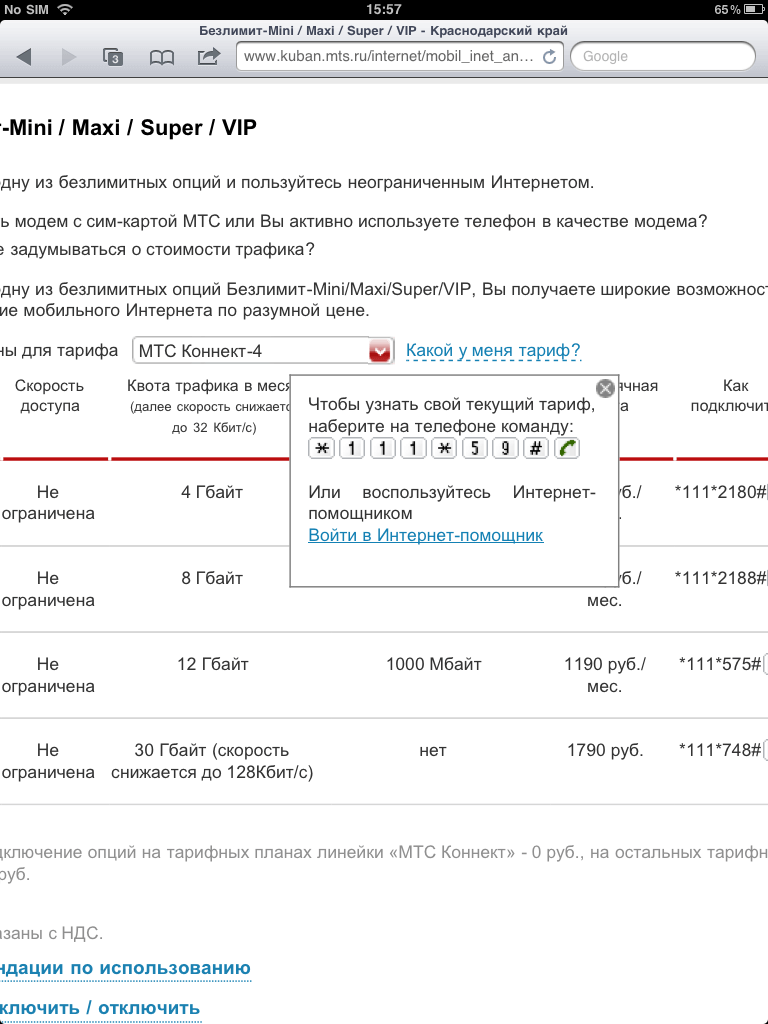Open the рекомендации по использованию link
Screen dimensions: 768x1024
(125, 968)
